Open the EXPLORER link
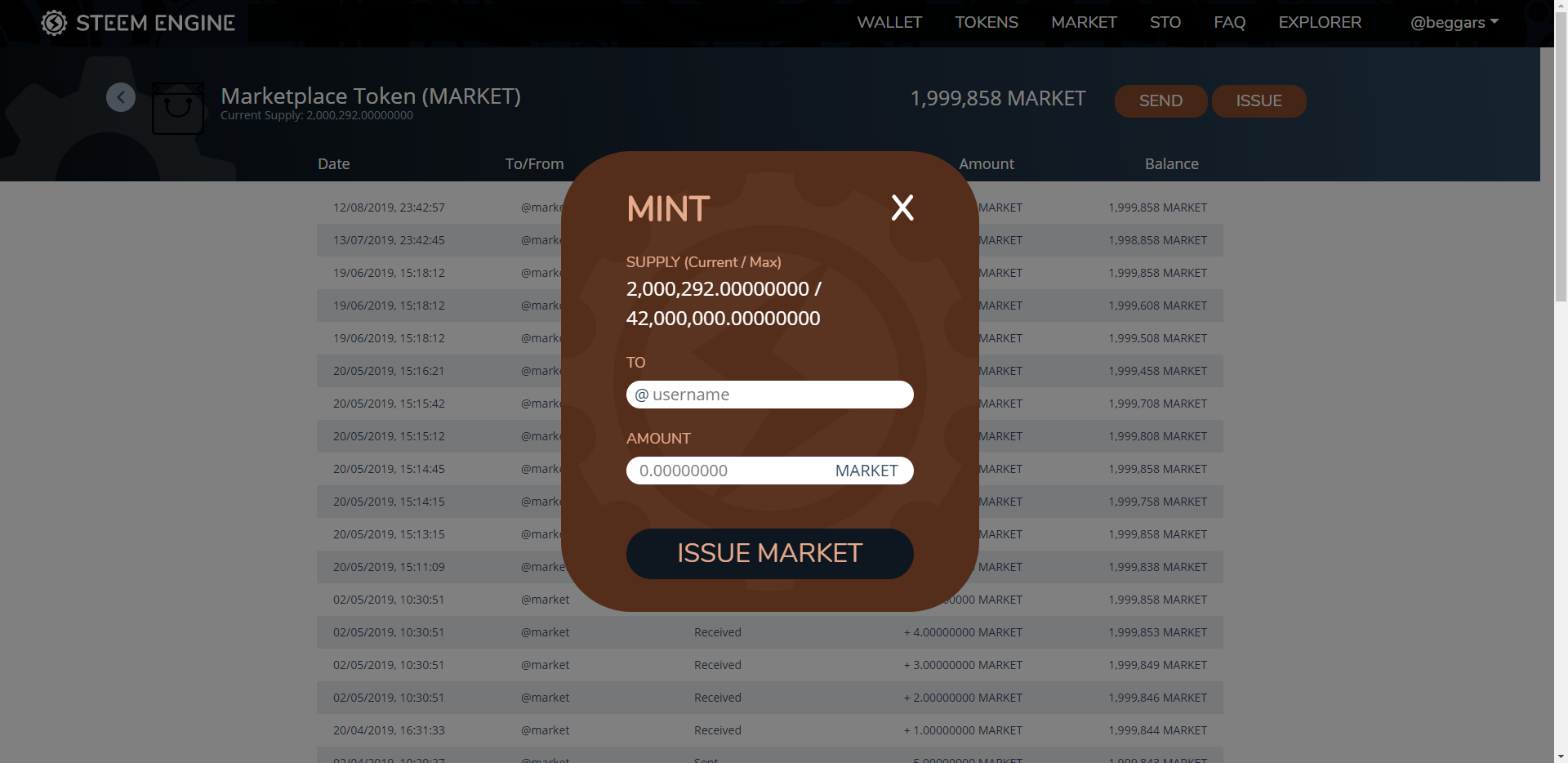The height and width of the screenshot is (763, 1568). [1320, 23]
